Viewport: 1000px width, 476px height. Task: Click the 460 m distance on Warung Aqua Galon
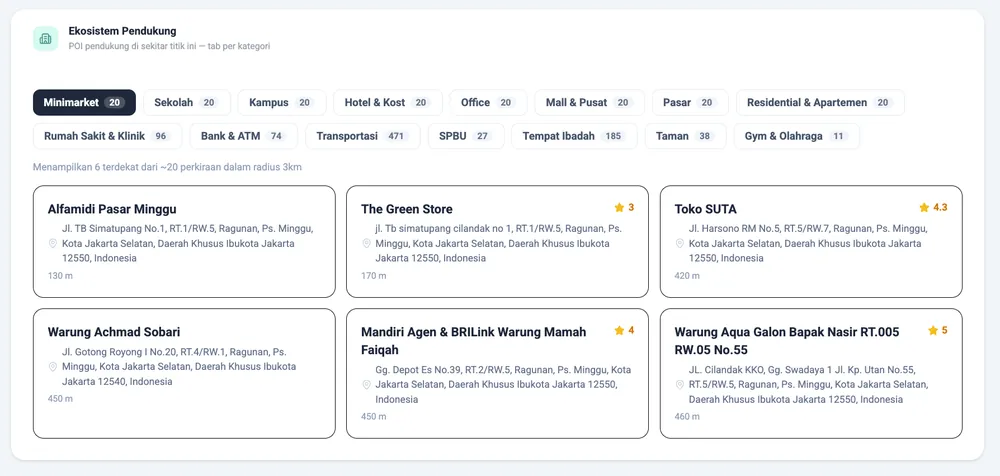tap(688, 417)
